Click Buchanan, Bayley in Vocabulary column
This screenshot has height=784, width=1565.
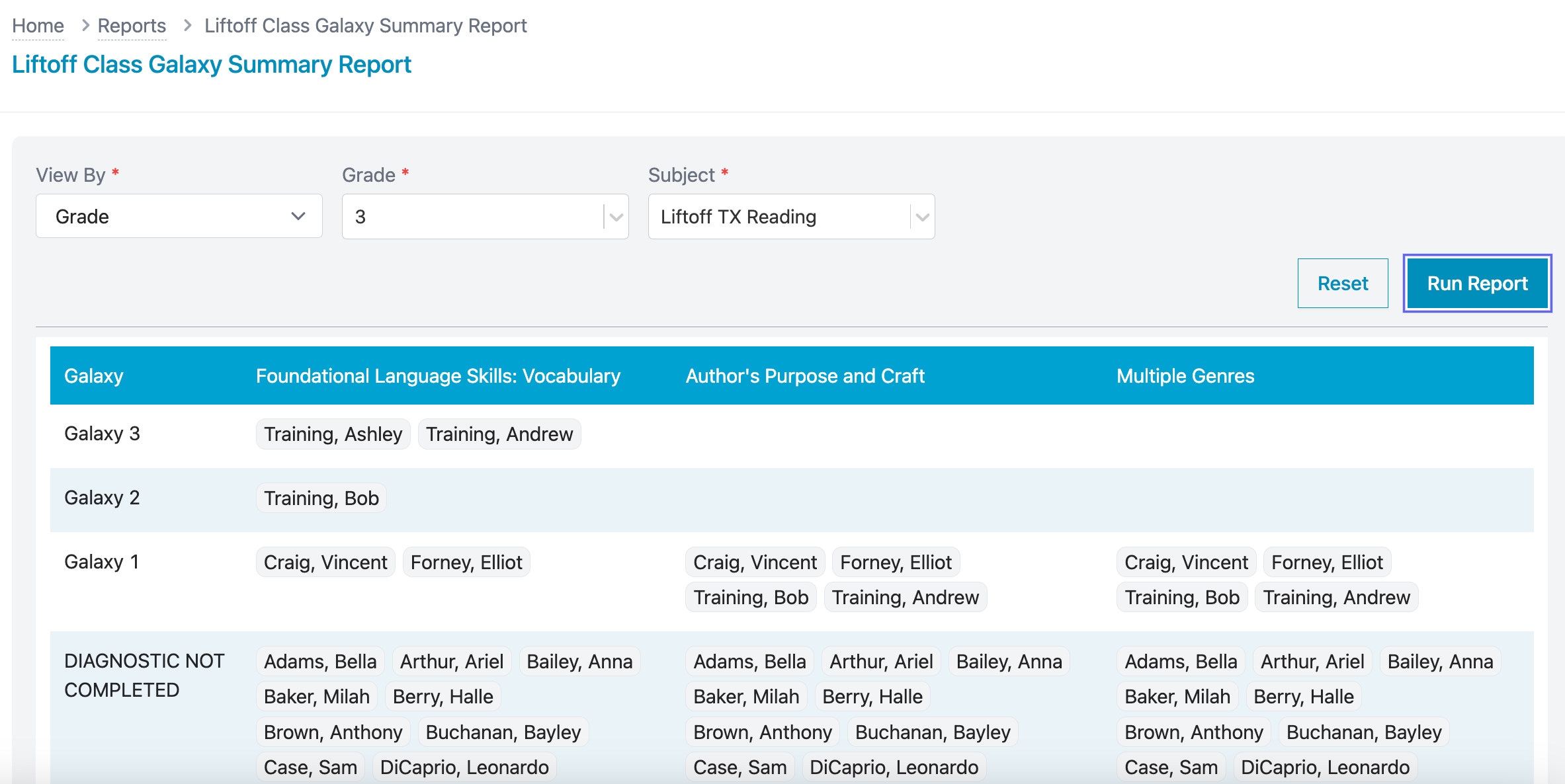pyautogui.click(x=503, y=732)
